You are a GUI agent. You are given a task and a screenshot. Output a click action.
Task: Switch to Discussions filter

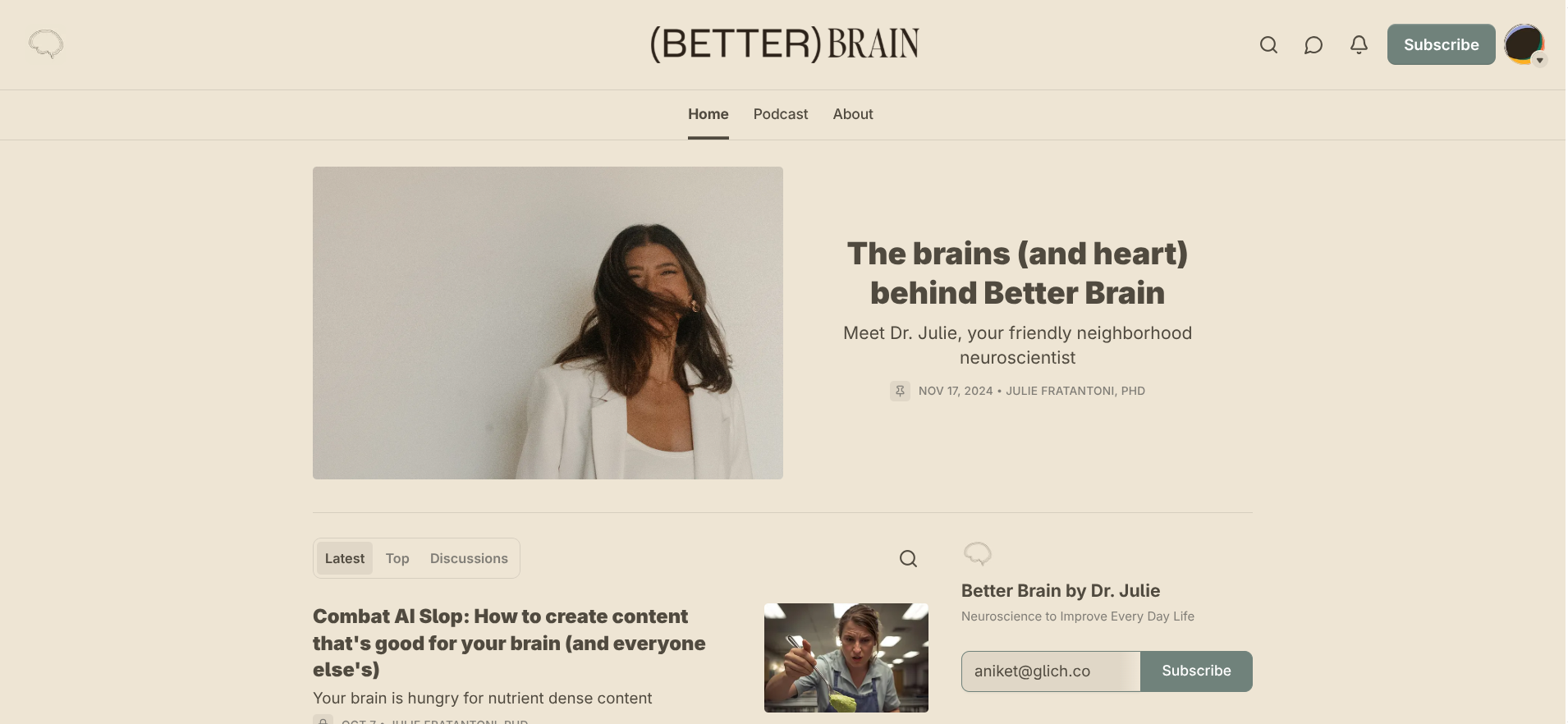pyautogui.click(x=469, y=558)
